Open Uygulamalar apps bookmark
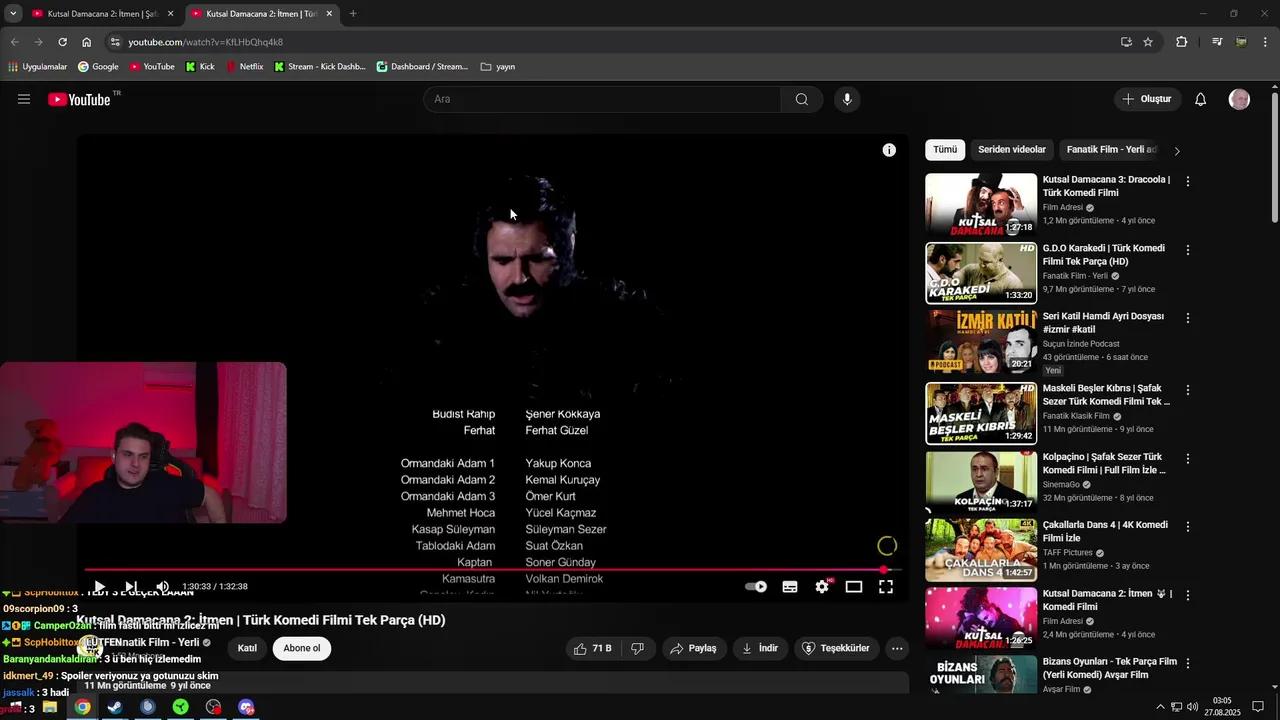 pos(37,67)
